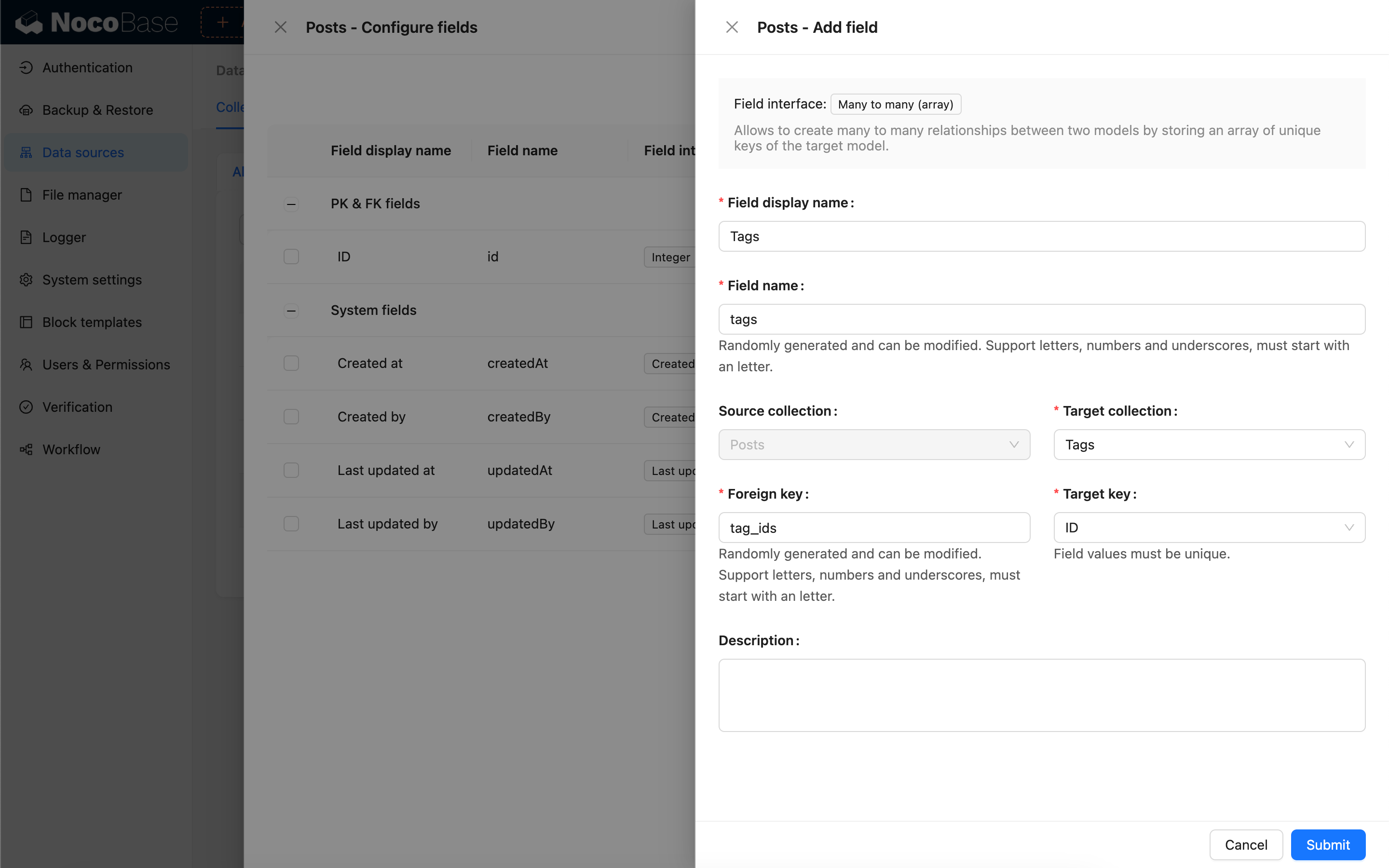1389x868 pixels.
Task: Click the Workflow sidebar icon
Action: coord(26,449)
